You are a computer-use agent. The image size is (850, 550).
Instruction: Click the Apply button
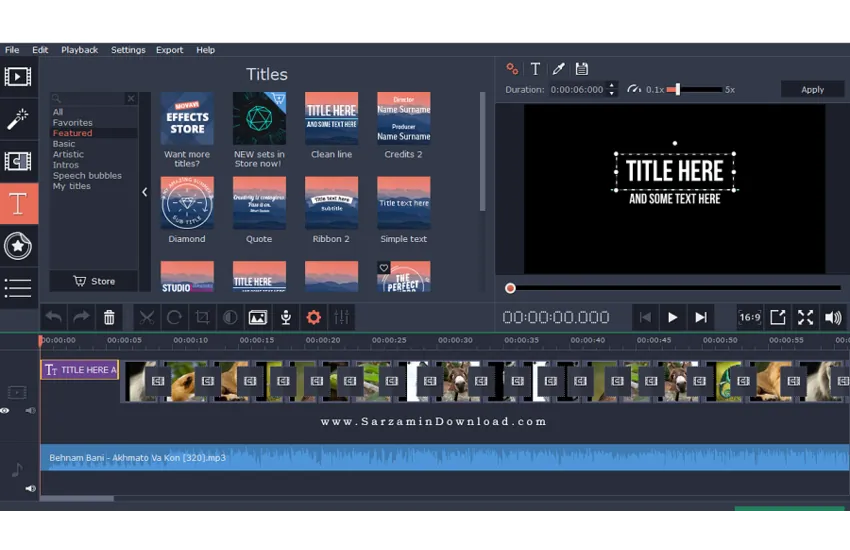(x=812, y=89)
